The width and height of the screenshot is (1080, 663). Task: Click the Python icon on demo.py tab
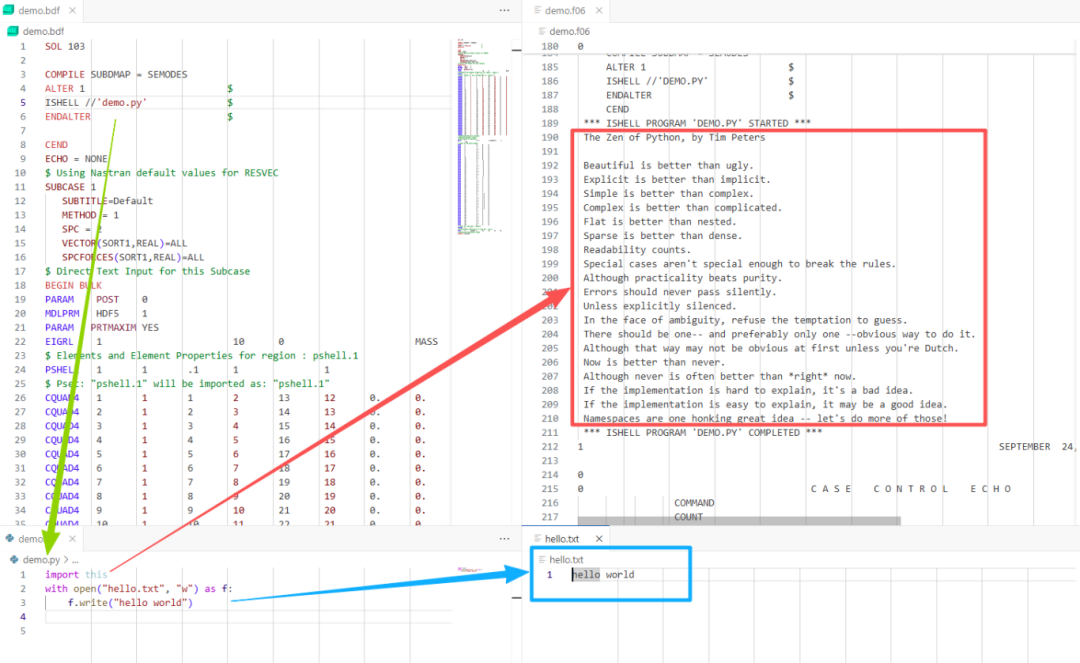pos(10,538)
